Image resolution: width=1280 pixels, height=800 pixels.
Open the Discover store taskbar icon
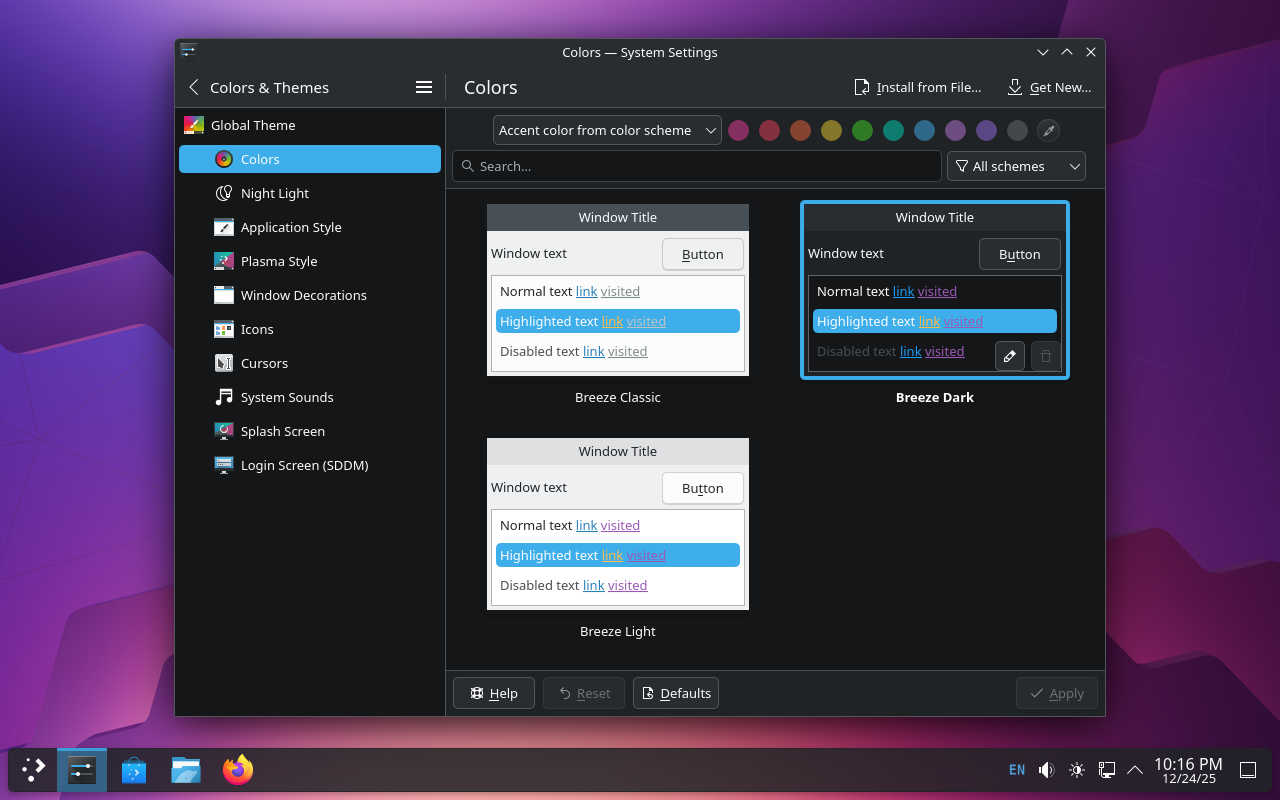[x=134, y=770]
